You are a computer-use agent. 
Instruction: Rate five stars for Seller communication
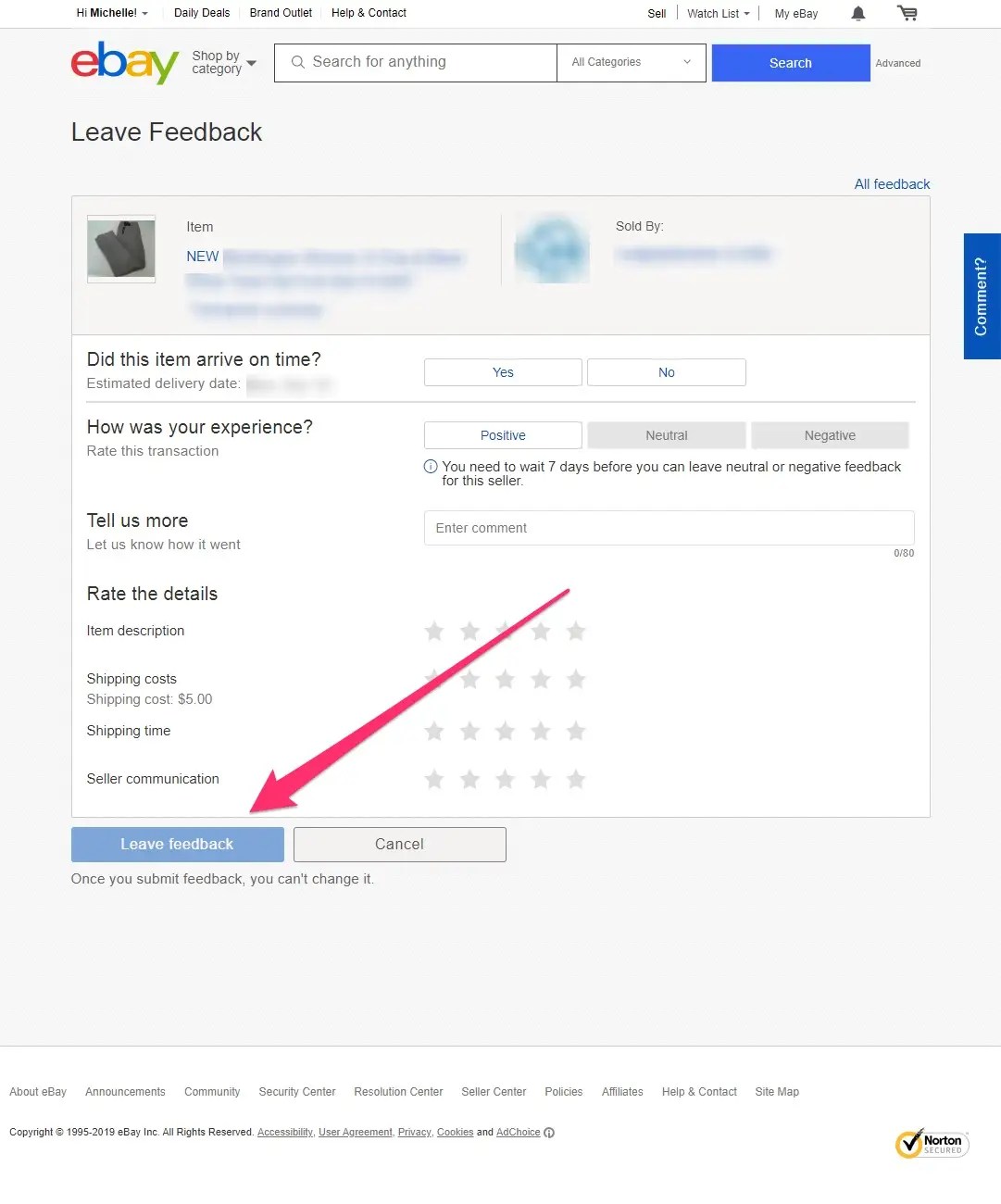click(x=576, y=779)
